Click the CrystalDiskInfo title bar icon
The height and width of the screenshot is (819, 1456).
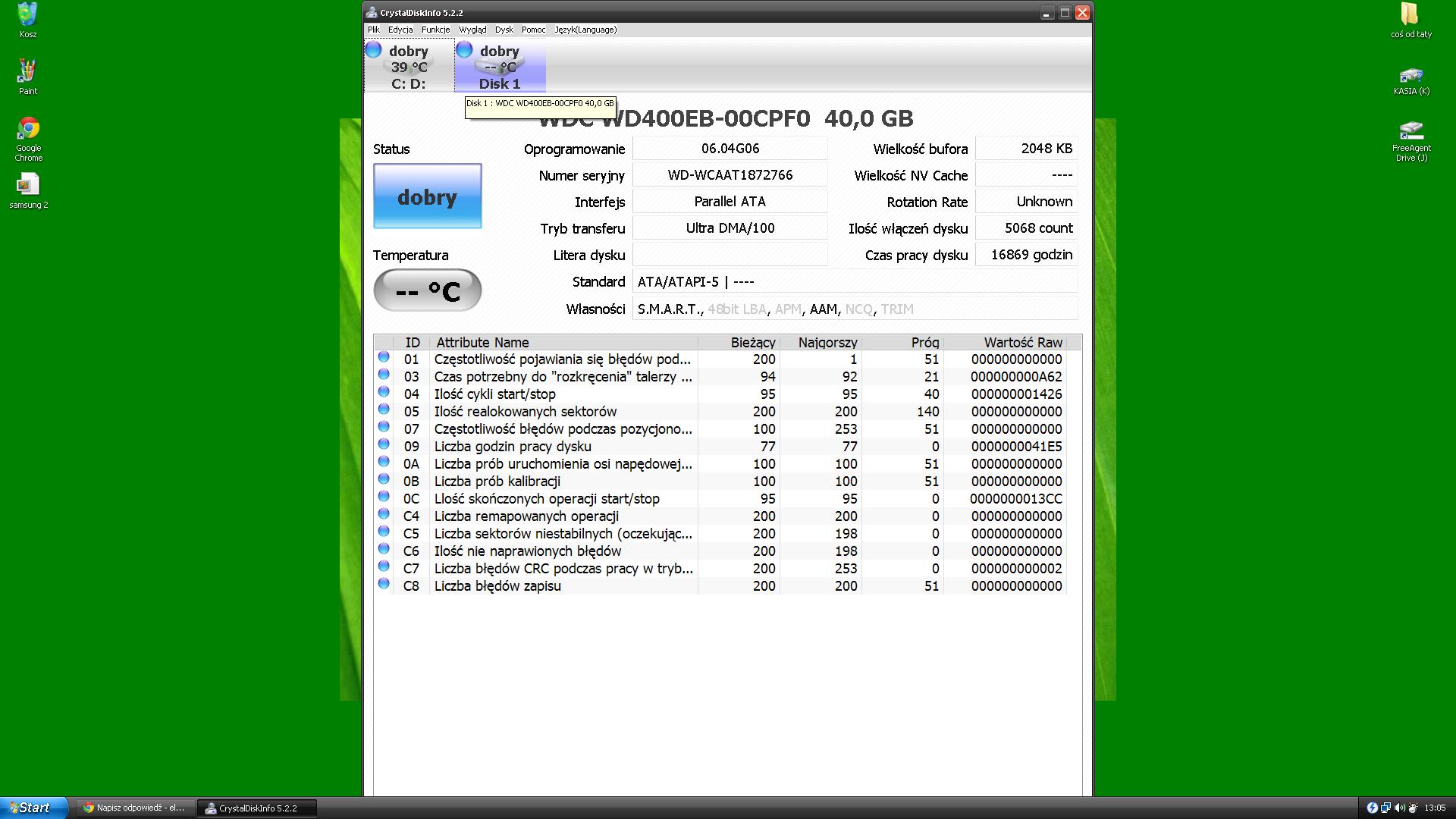[x=372, y=12]
